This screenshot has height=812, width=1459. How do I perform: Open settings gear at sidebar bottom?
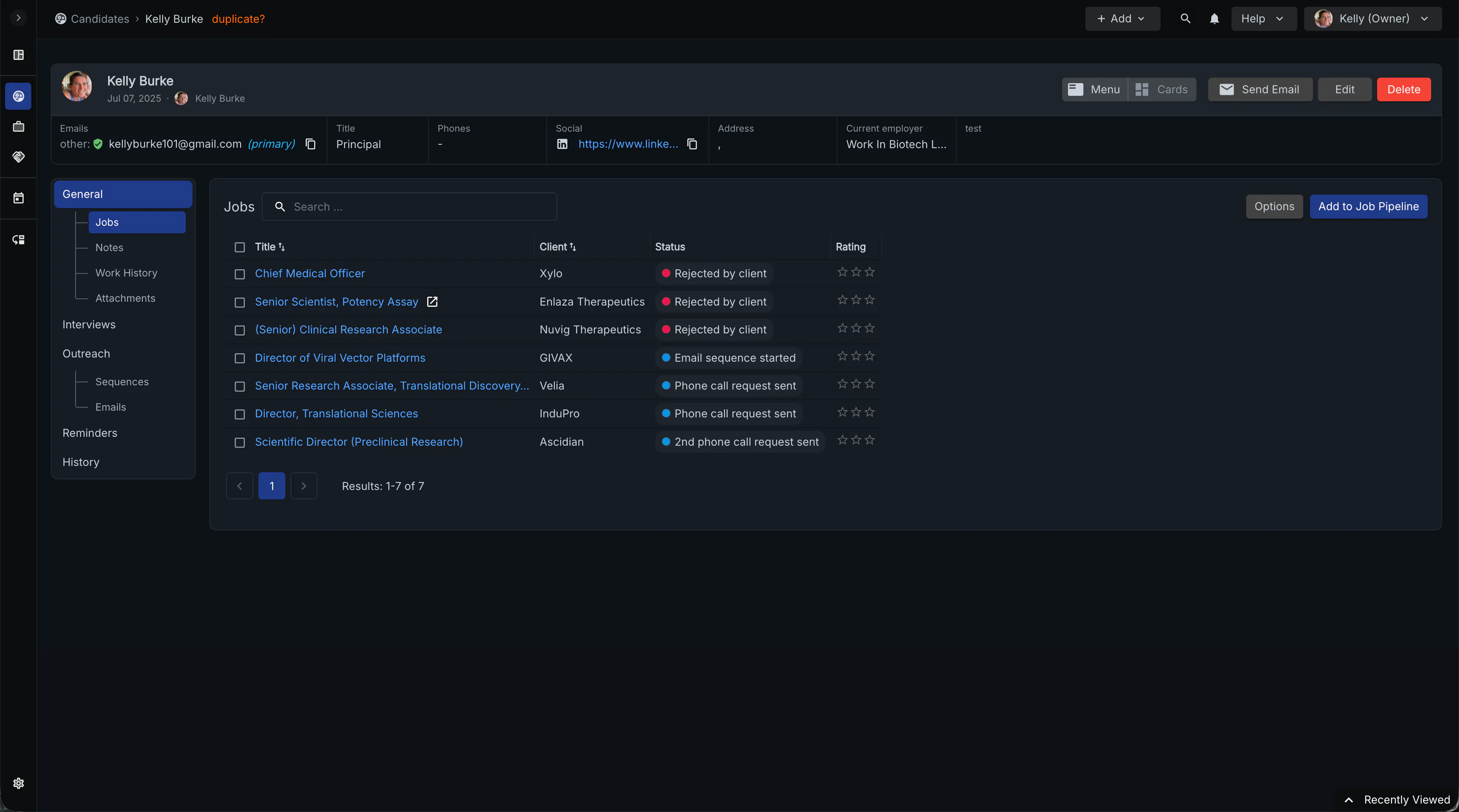coord(18,783)
